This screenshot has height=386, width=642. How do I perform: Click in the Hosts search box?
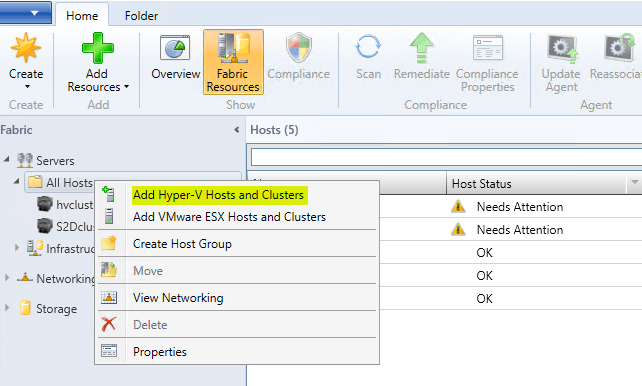446,157
